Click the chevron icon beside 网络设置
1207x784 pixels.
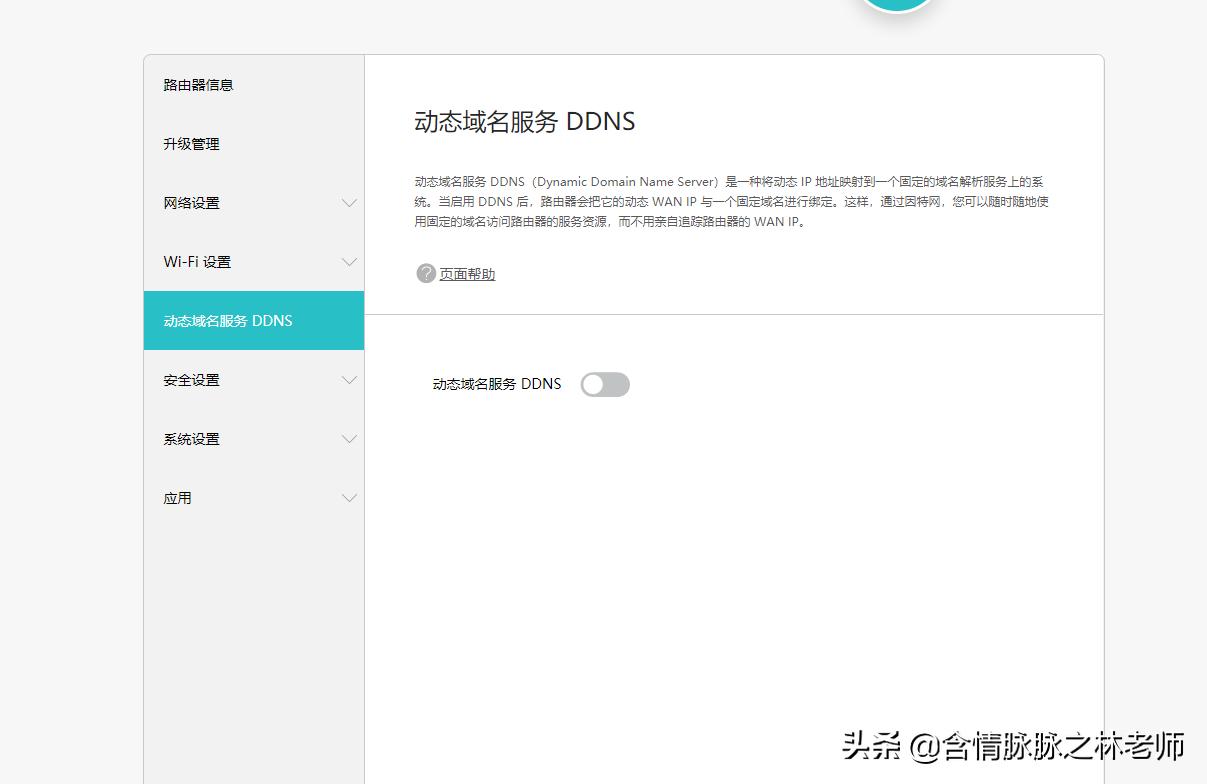[349, 202]
